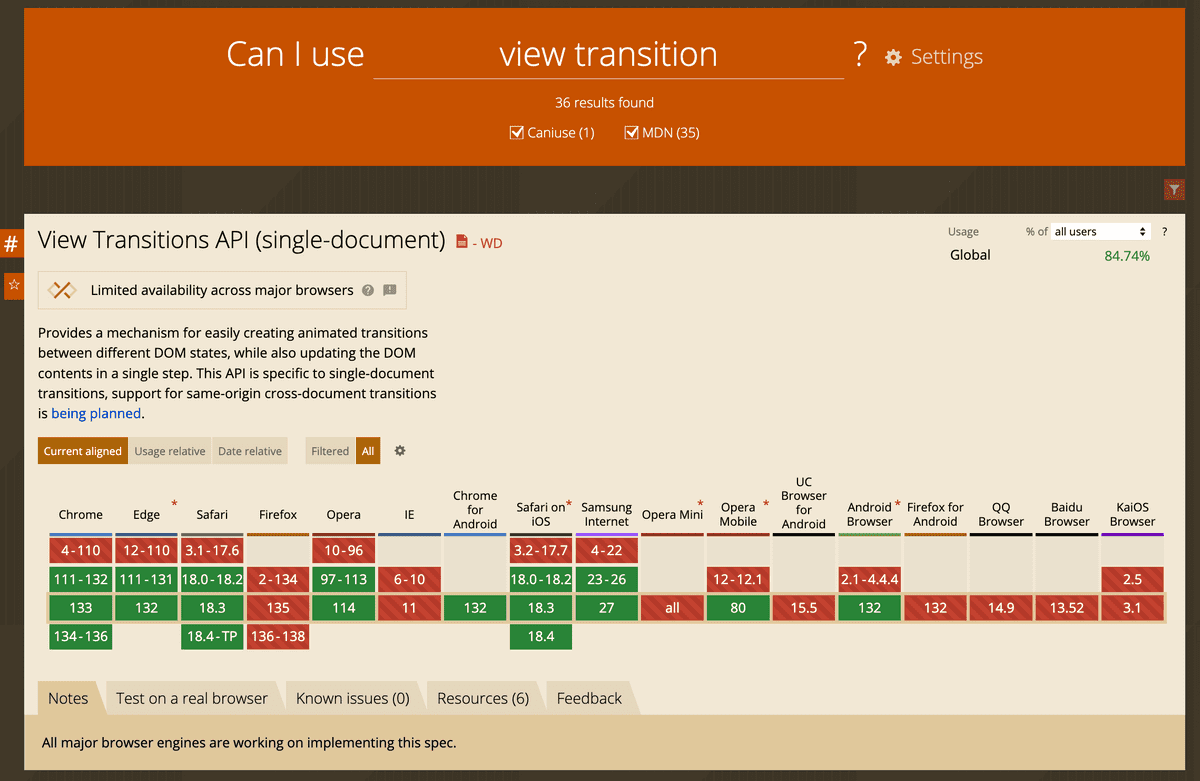The width and height of the screenshot is (1200, 781).
Task: Click IE 11 cell
Action: coord(409,608)
